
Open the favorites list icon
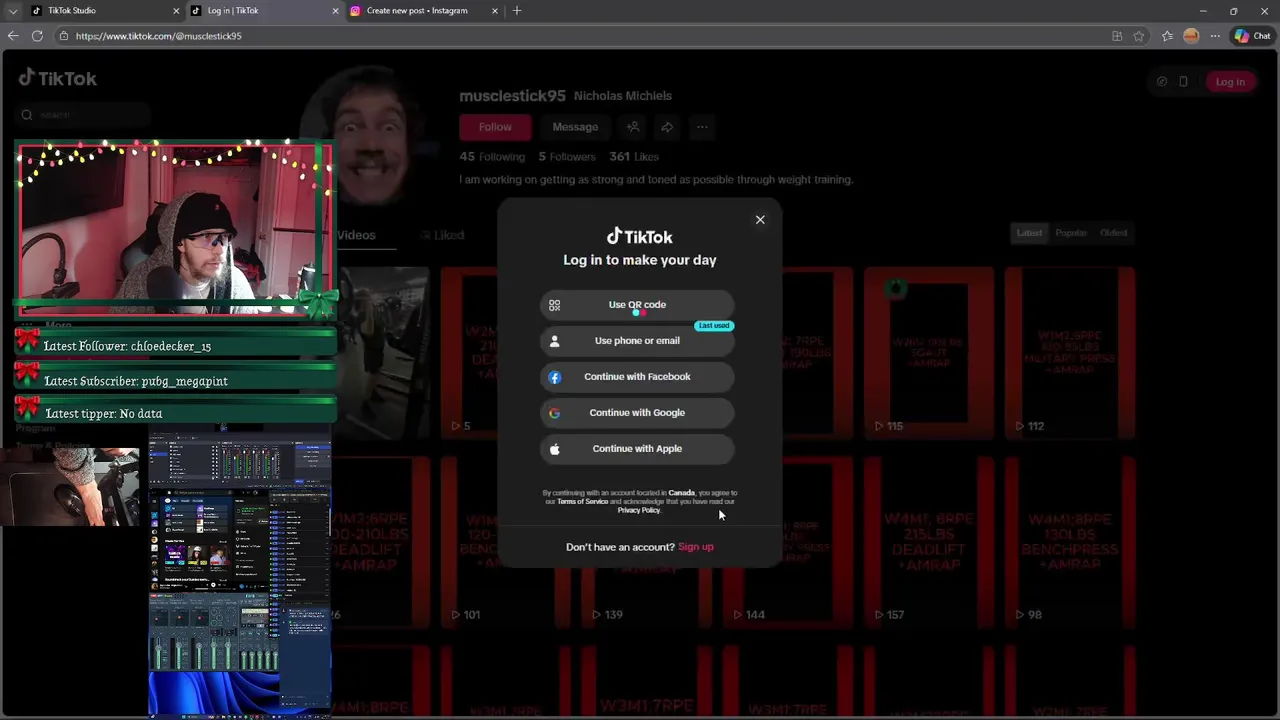[x=1167, y=36]
